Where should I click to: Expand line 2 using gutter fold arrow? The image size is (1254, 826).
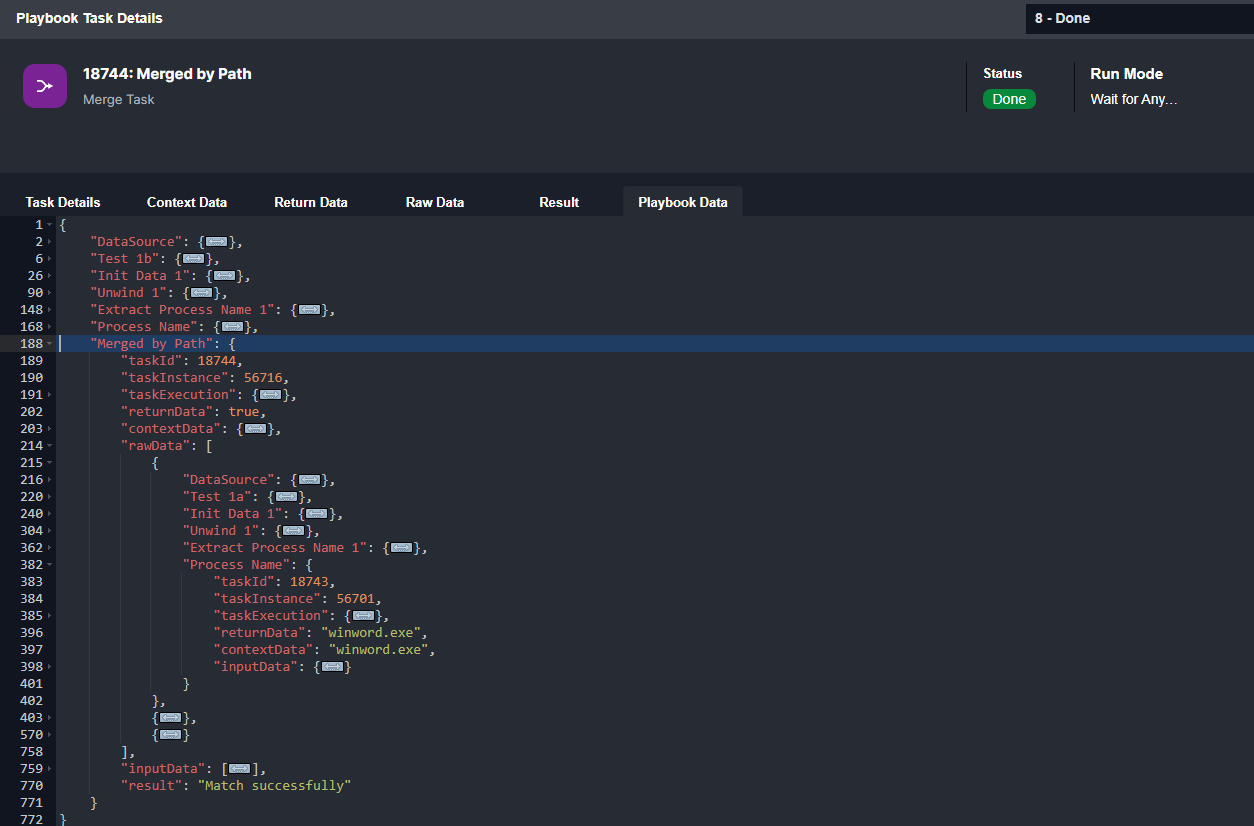pyautogui.click(x=50, y=242)
